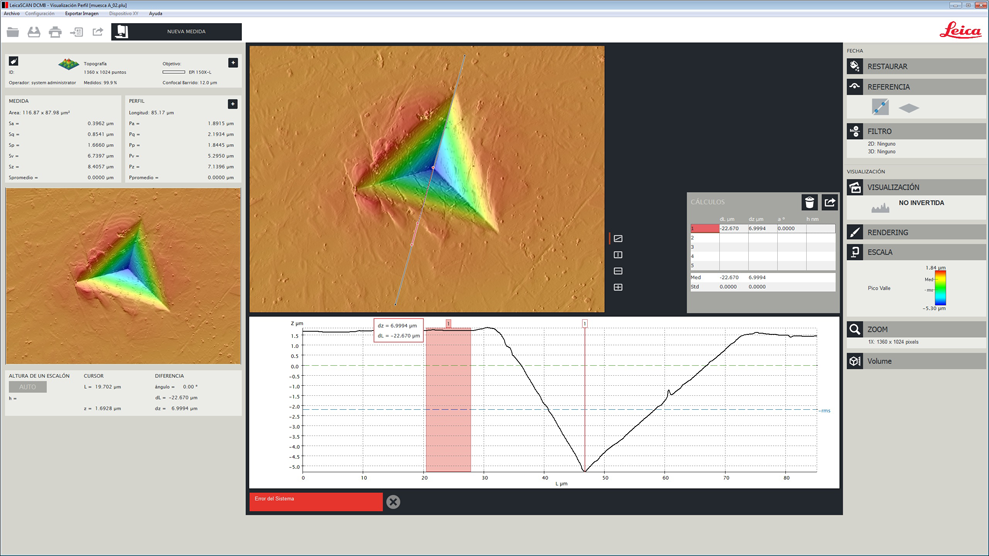Expand the PERFIL panel with plus button
Screen dimensions: 989x556
tap(233, 104)
